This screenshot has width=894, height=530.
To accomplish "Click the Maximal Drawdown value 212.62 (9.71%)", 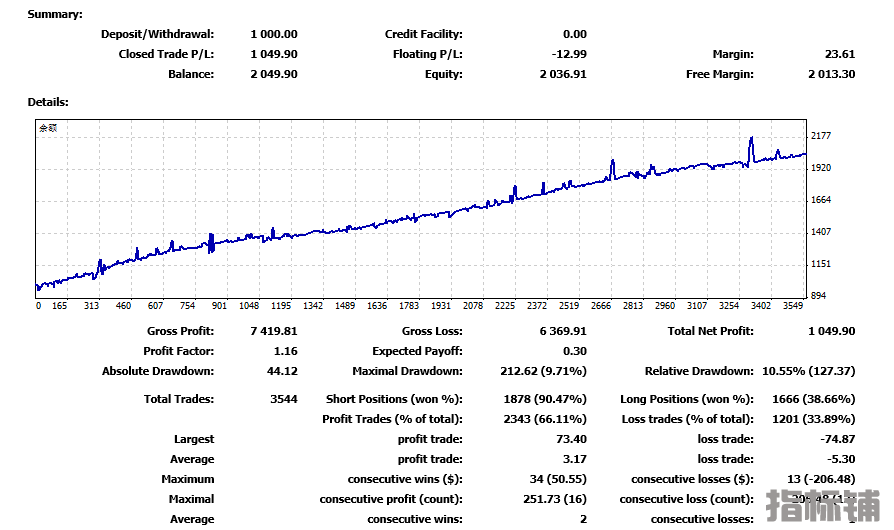I will tap(543, 371).
